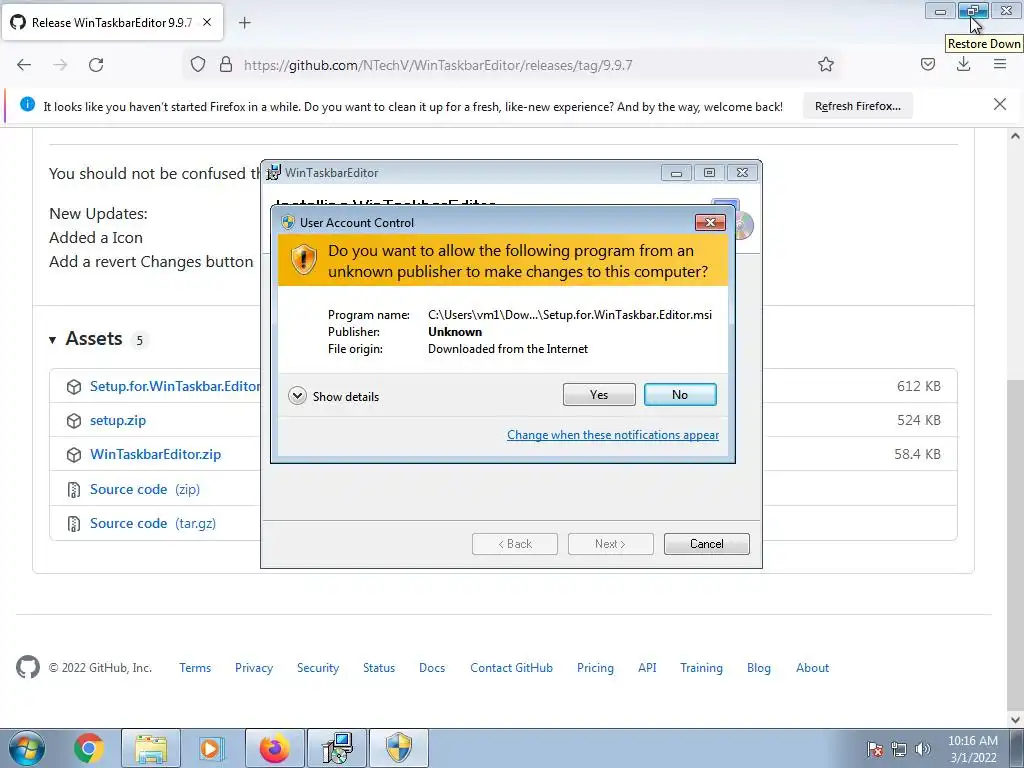Dismiss the Firefox notification bar
This screenshot has width=1024, height=768.
pos(999,104)
